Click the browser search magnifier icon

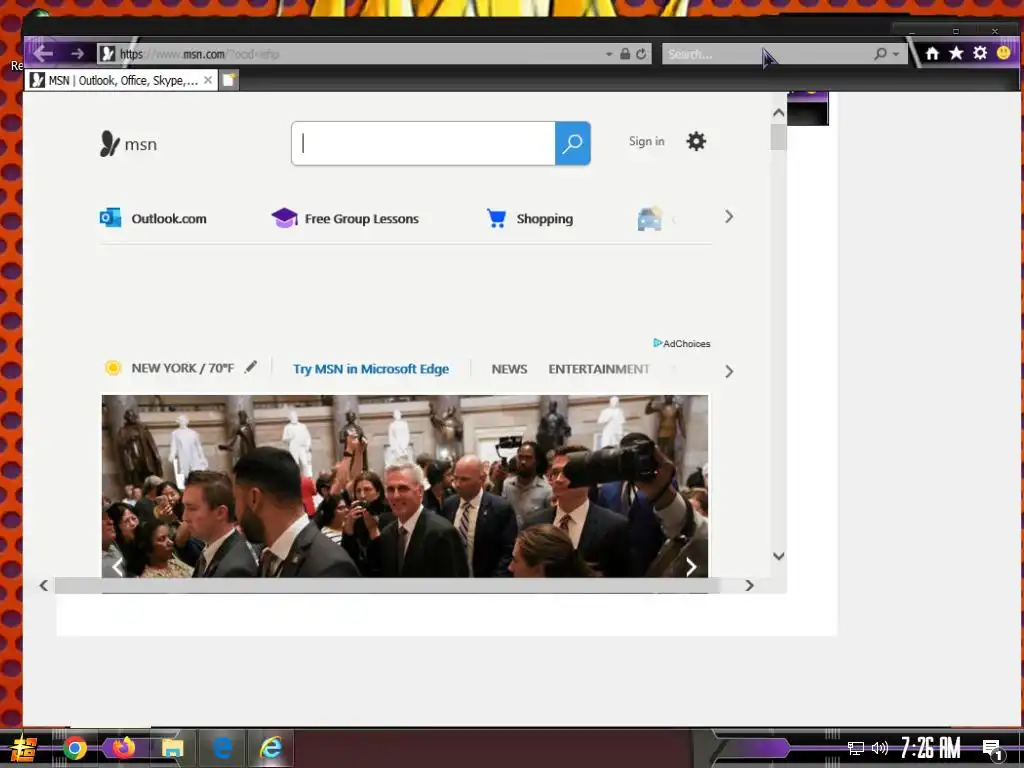(x=880, y=54)
